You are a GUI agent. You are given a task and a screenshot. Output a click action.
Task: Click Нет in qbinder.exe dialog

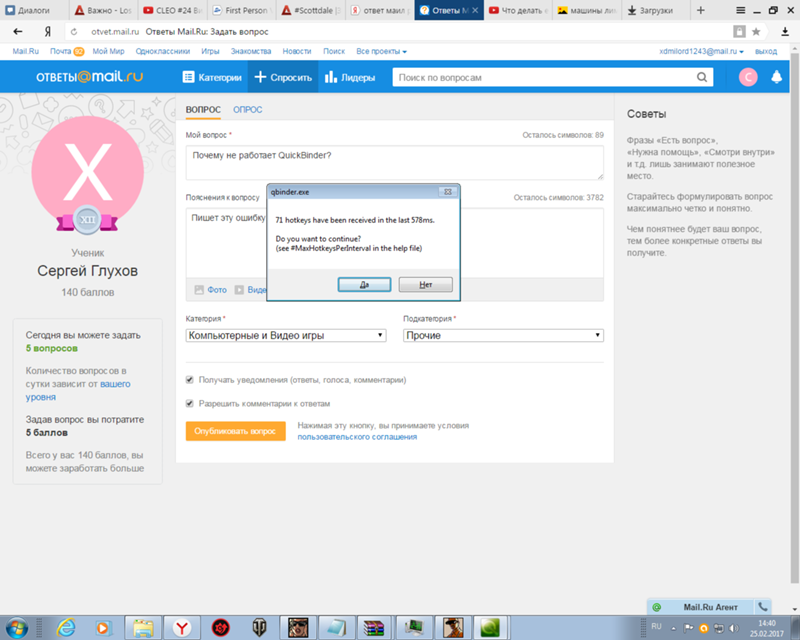[x=426, y=284]
